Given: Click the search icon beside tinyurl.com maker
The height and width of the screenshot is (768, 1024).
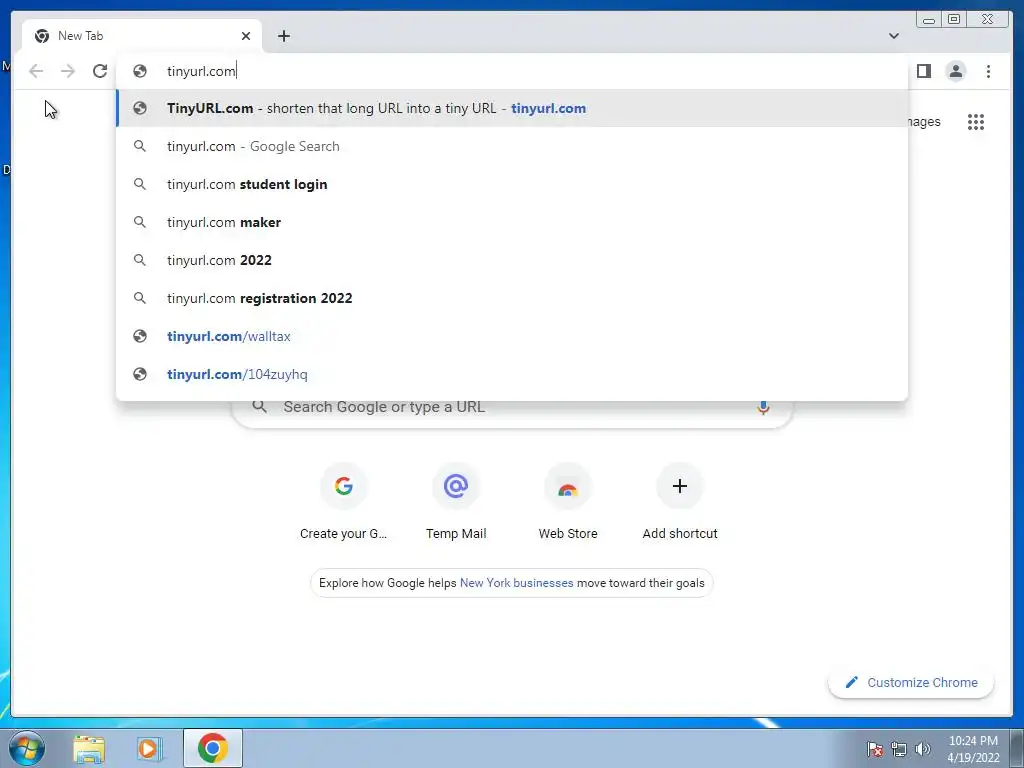Looking at the screenshot, I should 140,222.
